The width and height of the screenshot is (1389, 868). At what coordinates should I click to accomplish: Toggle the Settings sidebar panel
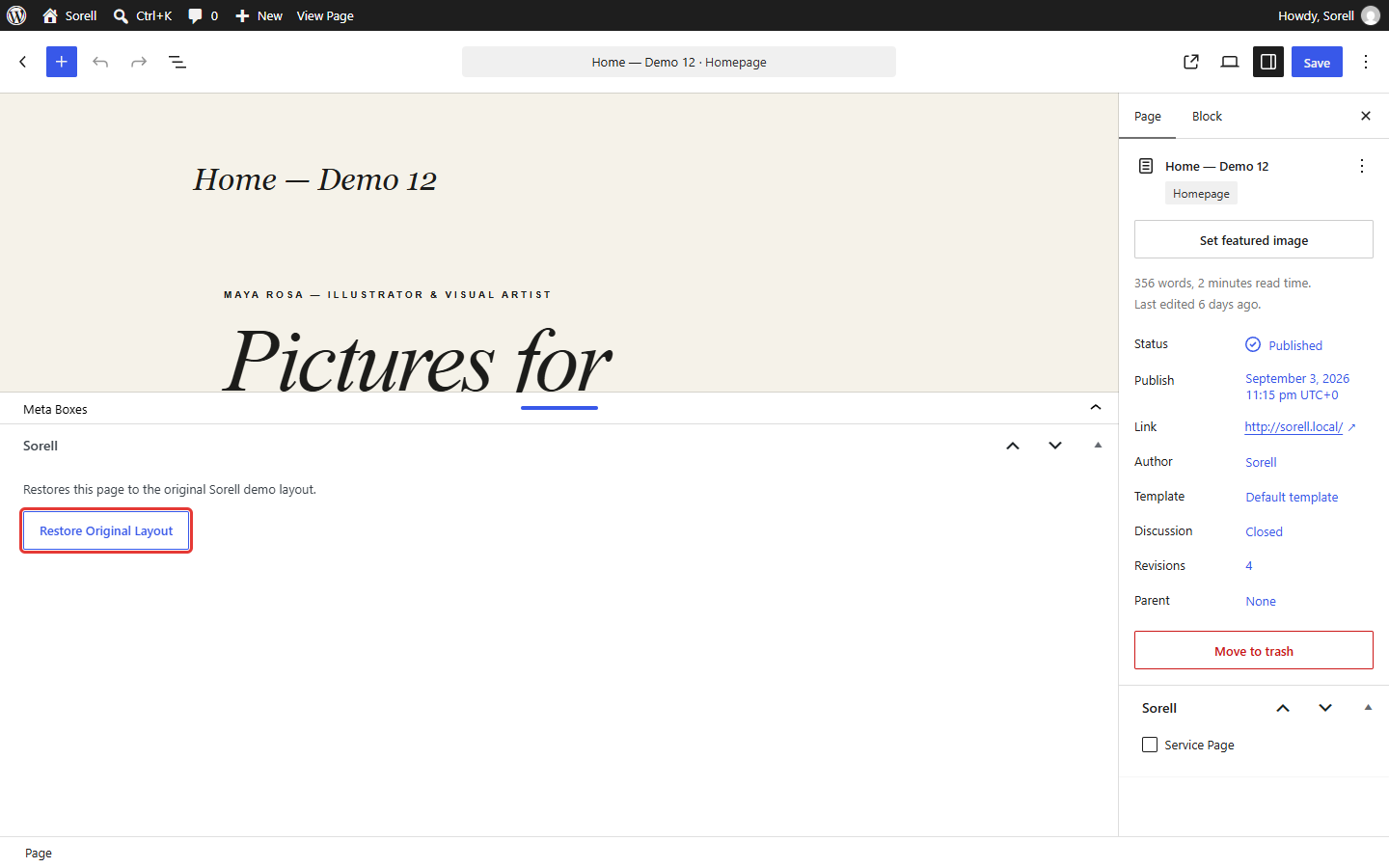[1268, 62]
